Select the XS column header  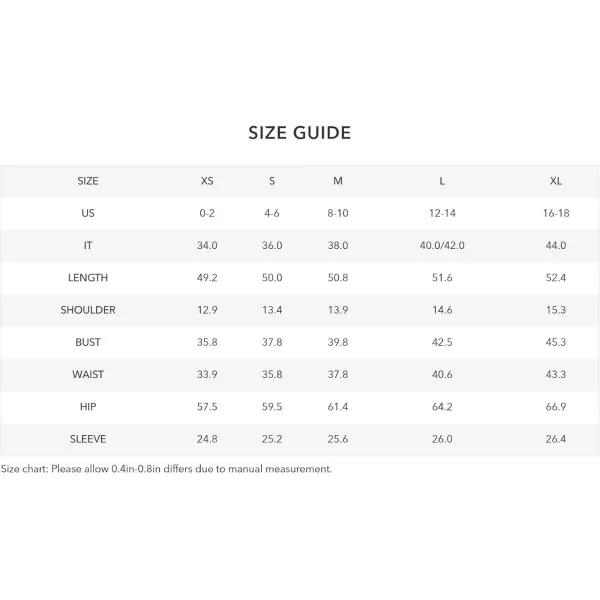tap(207, 181)
